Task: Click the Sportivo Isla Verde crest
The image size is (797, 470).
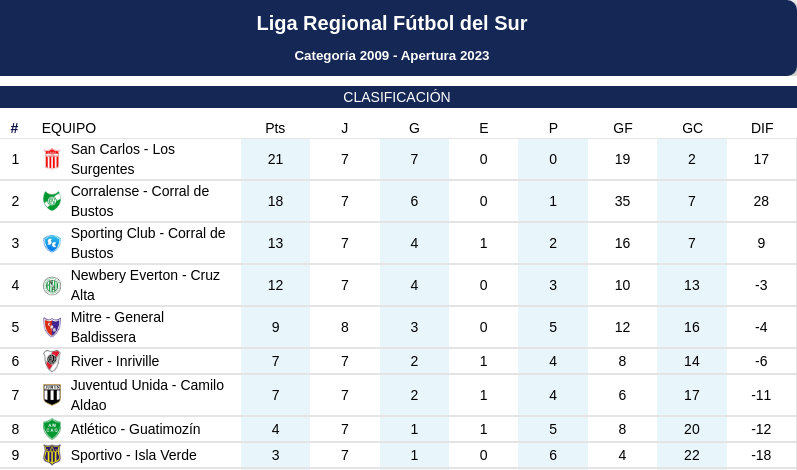Action: click(52, 455)
